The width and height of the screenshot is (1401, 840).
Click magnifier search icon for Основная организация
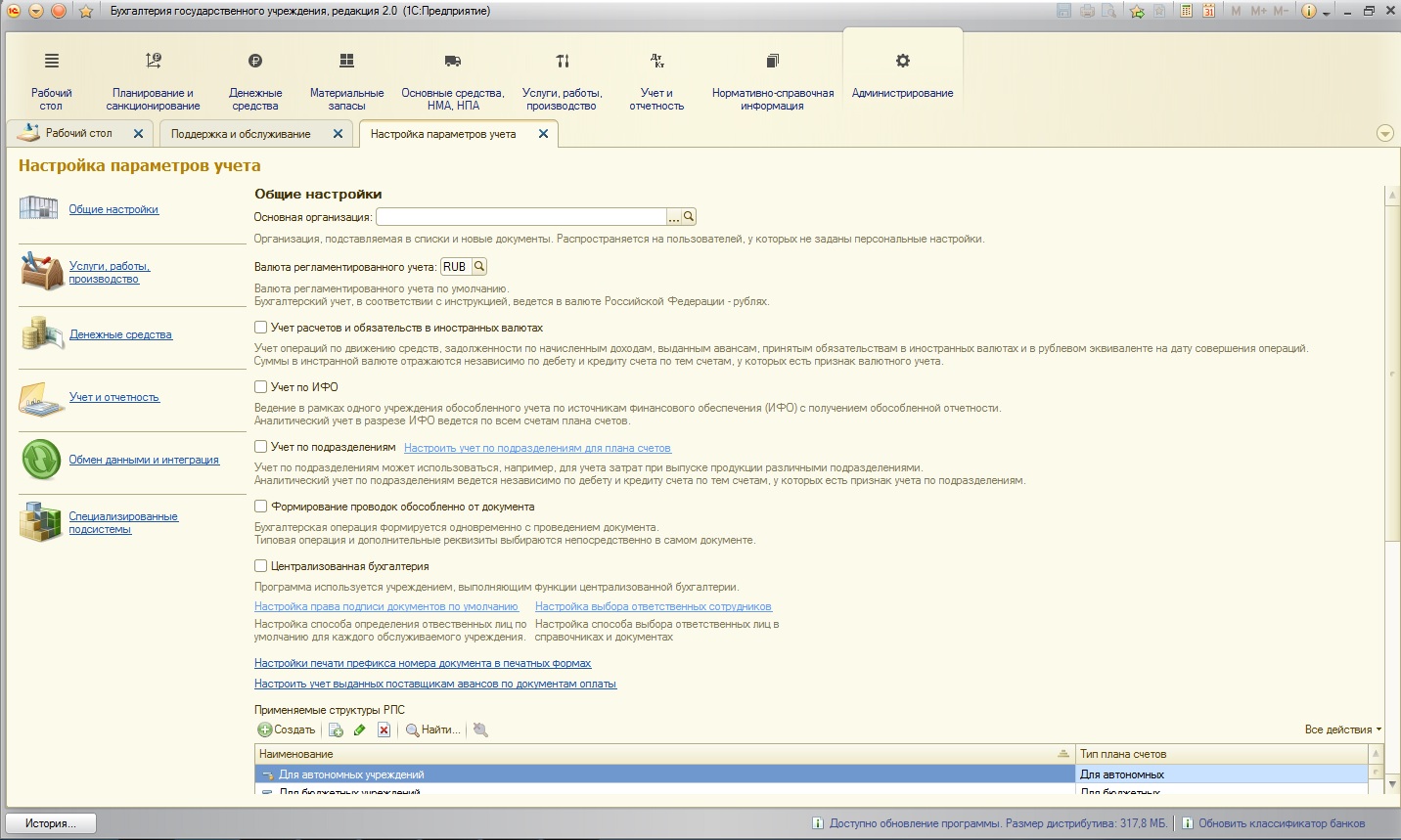click(689, 217)
